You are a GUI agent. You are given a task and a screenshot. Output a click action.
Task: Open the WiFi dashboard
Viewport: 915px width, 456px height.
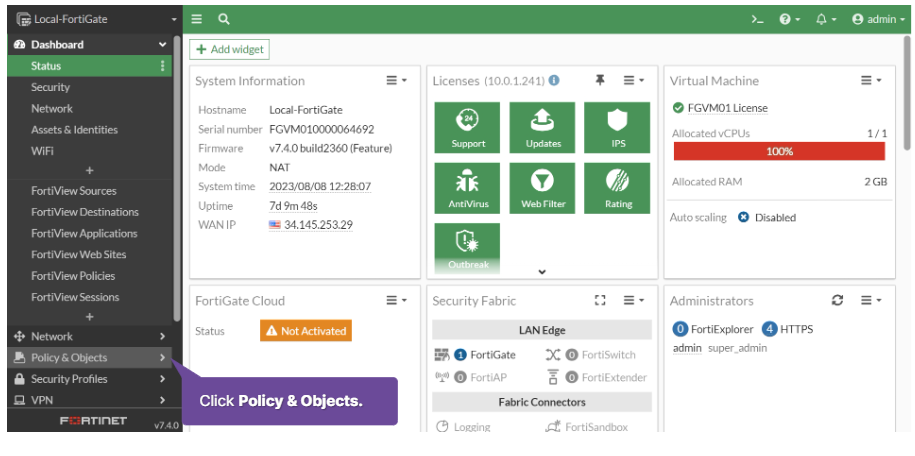pyautogui.click(x=42, y=151)
